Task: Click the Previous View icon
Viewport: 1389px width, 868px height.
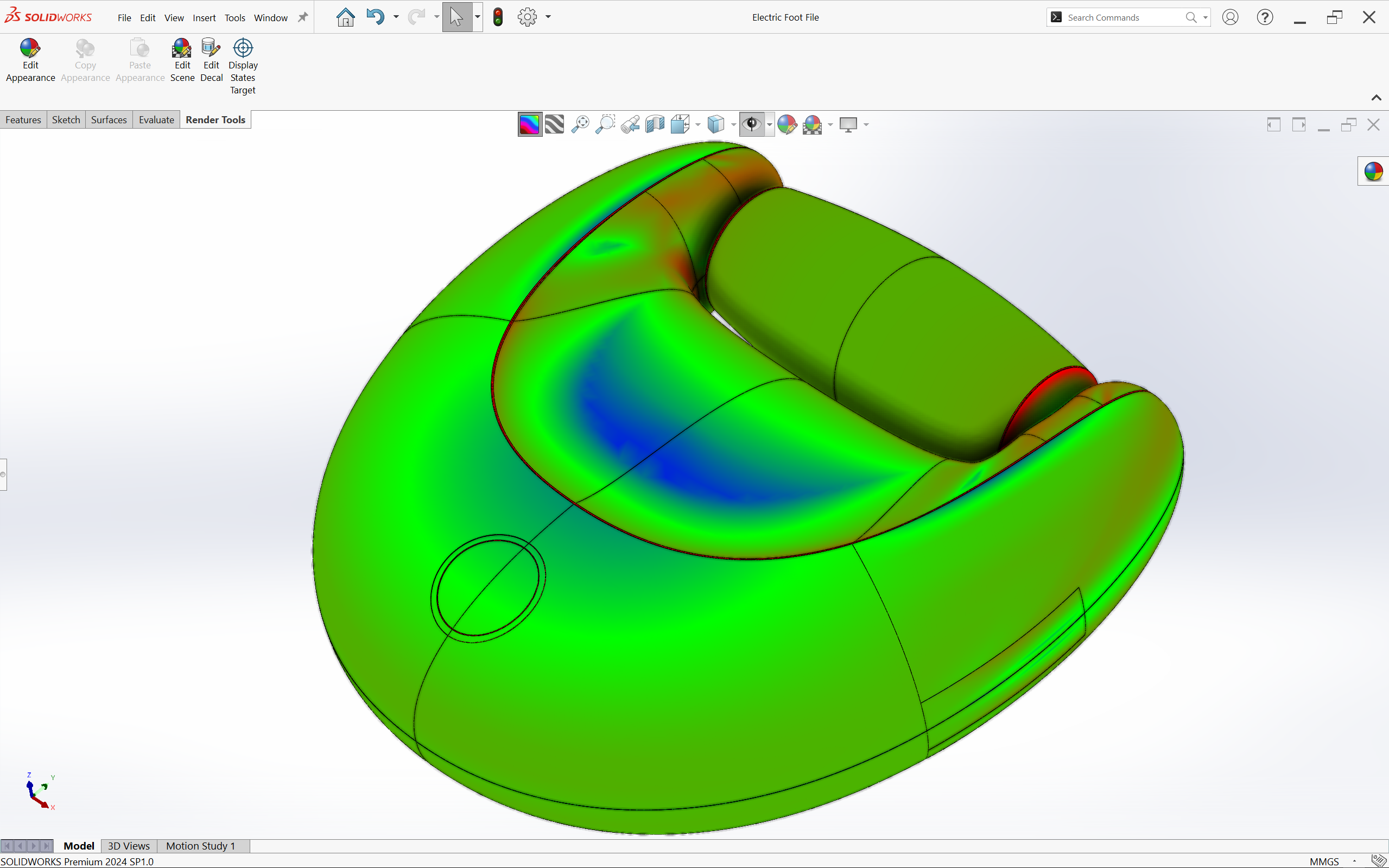Action: pyautogui.click(x=630, y=124)
